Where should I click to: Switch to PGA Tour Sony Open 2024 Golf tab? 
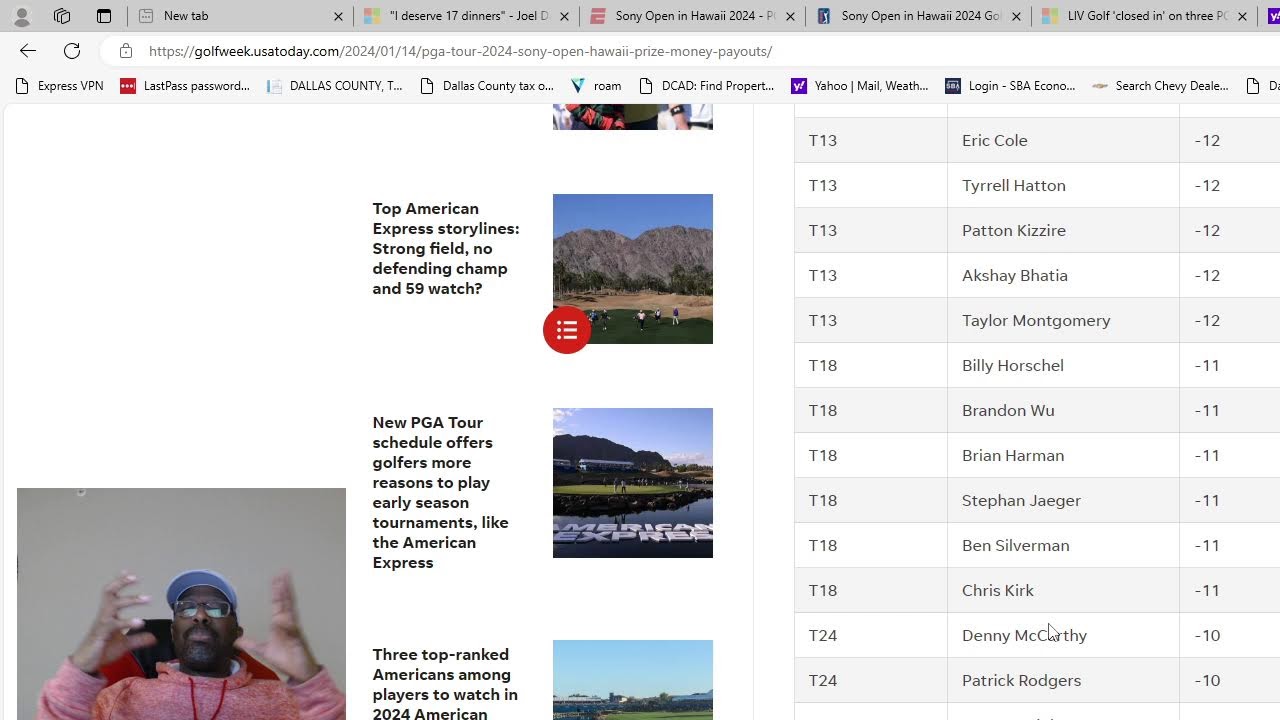tap(918, 16)
